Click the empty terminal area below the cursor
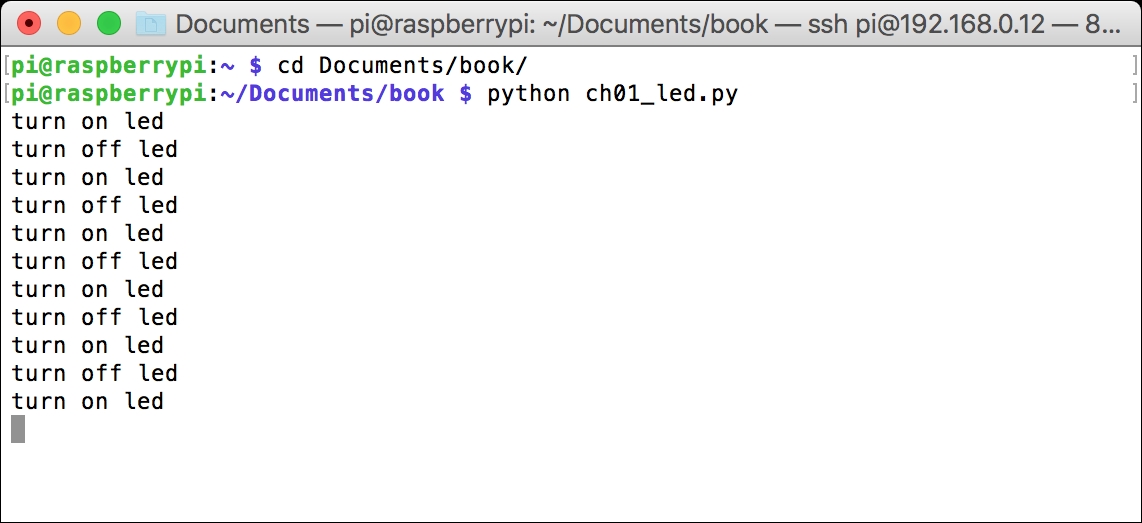The width and height of the screenshot is (1142, 523). (570, 478)
